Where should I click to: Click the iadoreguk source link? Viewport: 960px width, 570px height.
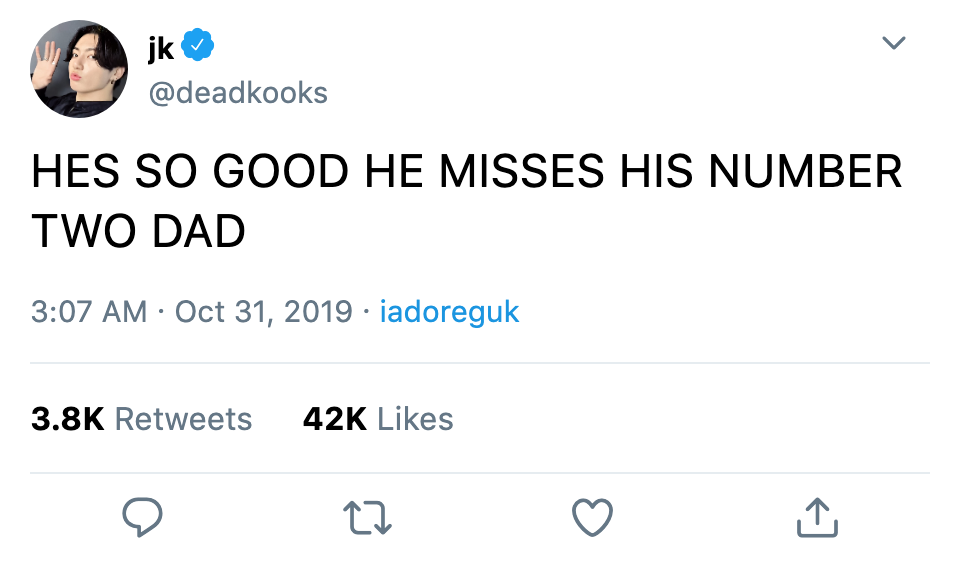click(449, 312)
